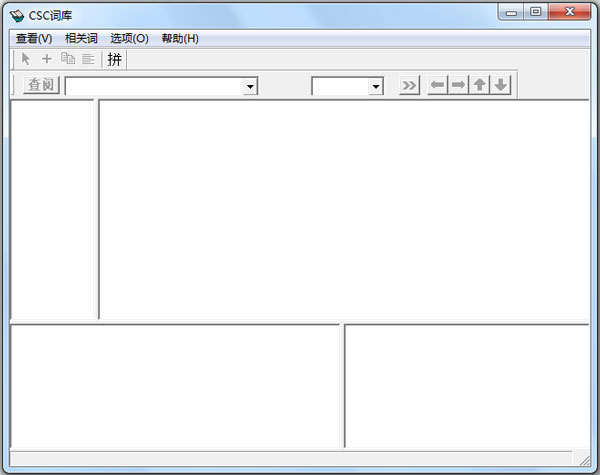Click the up arrow navigation button

click(479, 85)
